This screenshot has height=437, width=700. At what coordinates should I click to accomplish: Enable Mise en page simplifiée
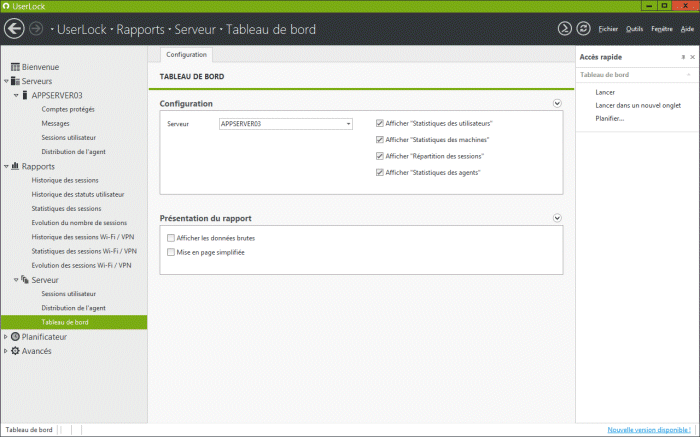click(x=171, y=252)
